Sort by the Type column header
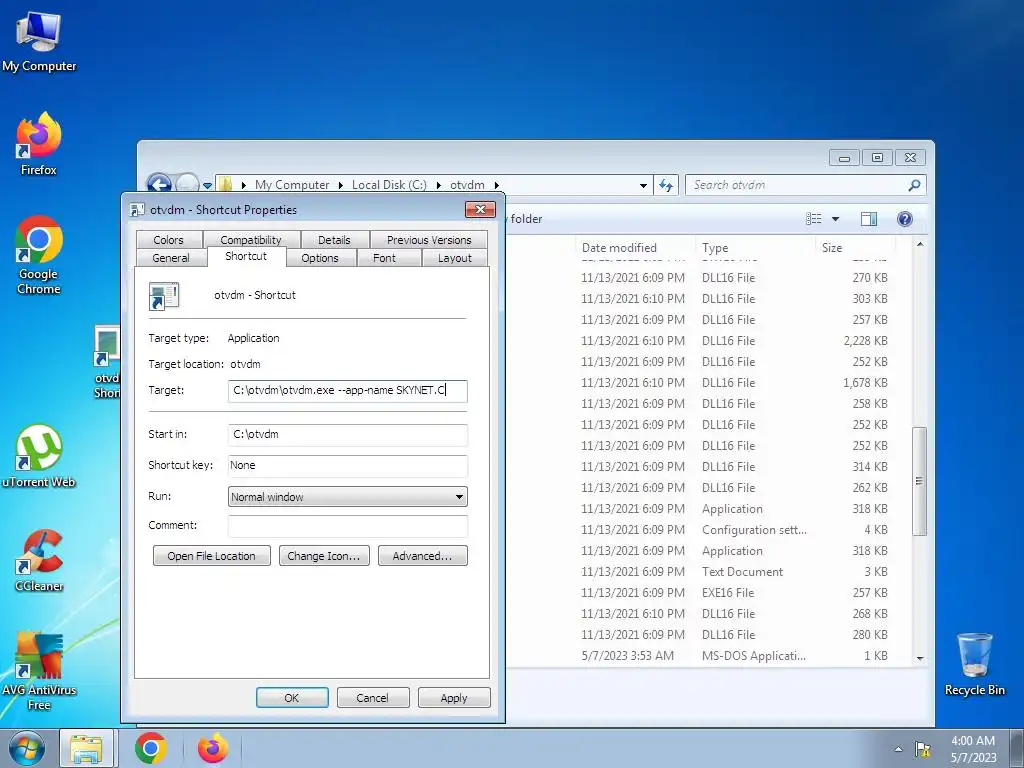The height and width of the screenshot is (768, 1024). click(755, 248)
